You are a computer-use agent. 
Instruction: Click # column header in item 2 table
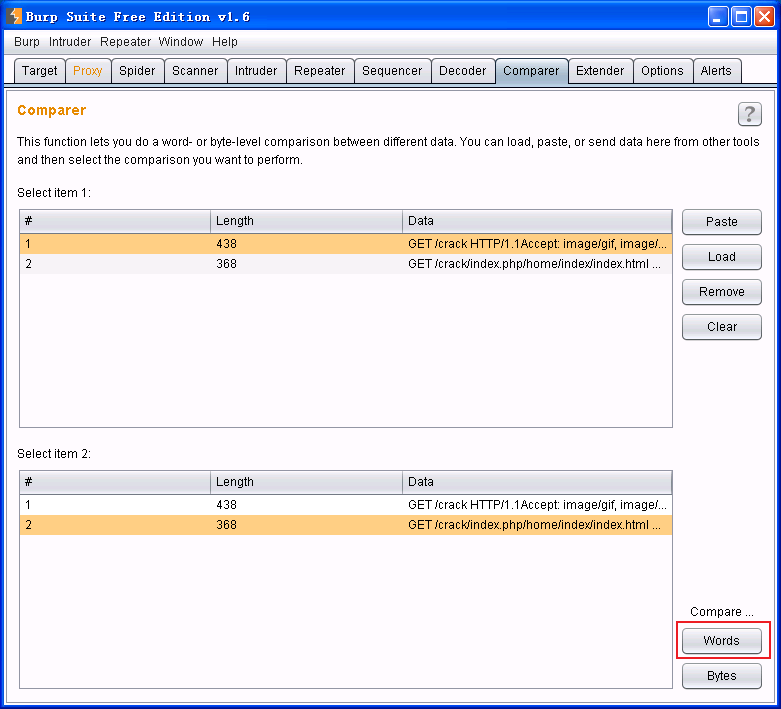point(115,482)
